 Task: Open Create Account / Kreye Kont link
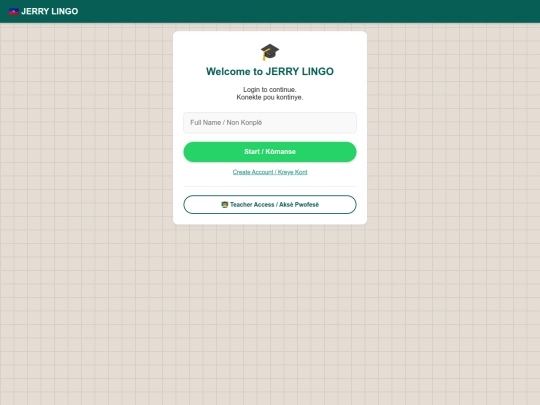coord(270,172)
